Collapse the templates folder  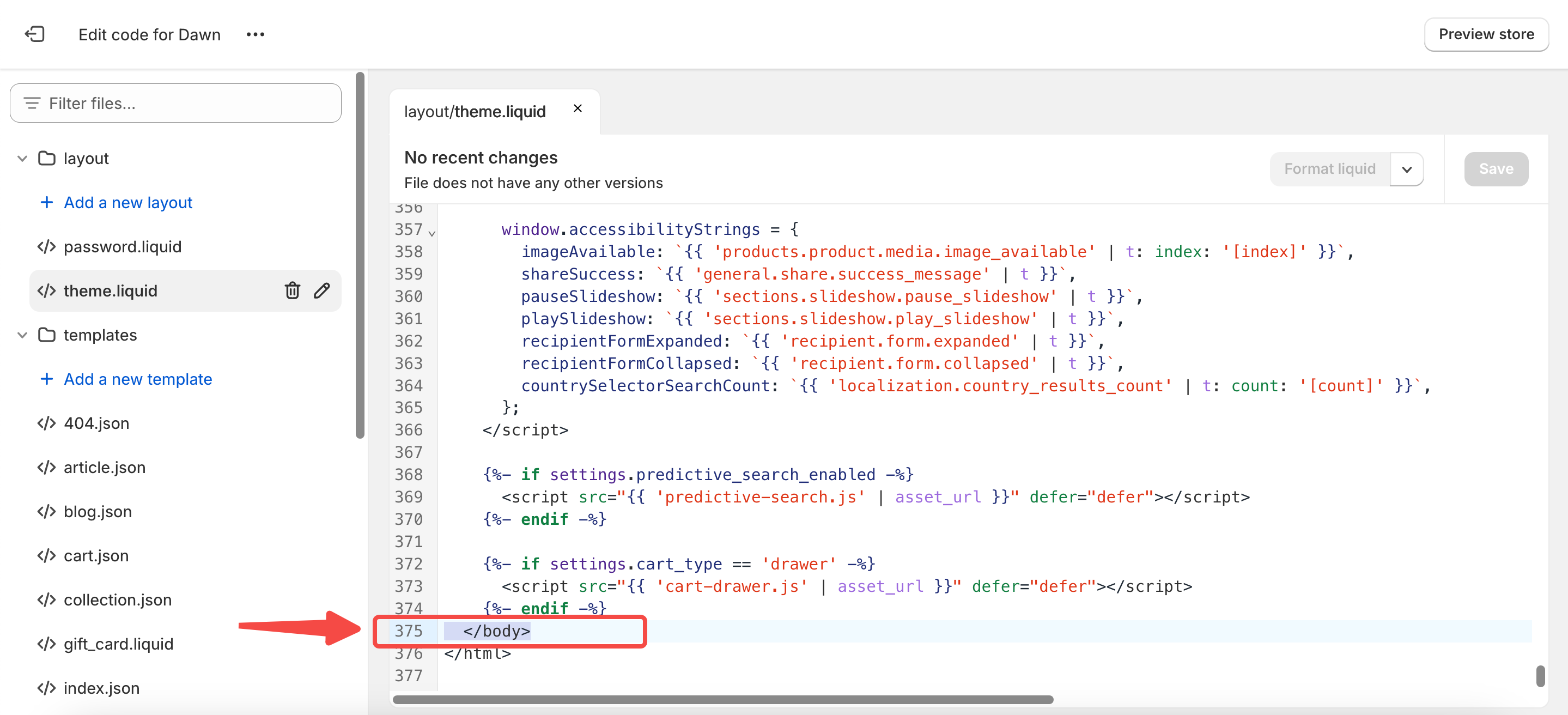click(x=22, y=335)
